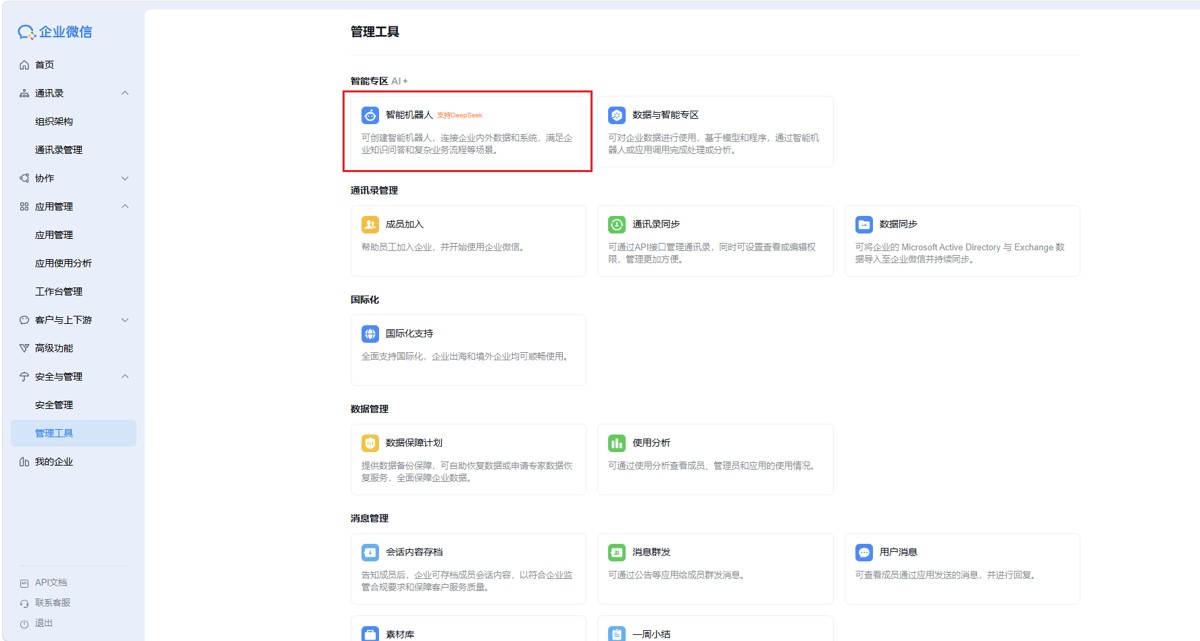Click the 智能机器人 robot icon

tap(370, 115)
